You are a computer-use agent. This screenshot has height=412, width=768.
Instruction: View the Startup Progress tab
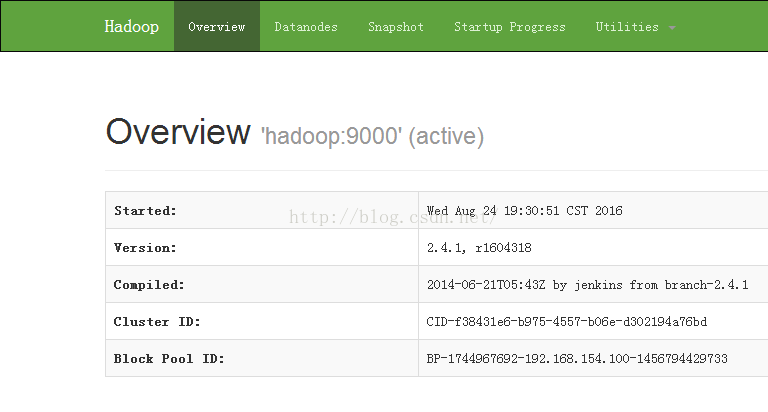[509, 26]
